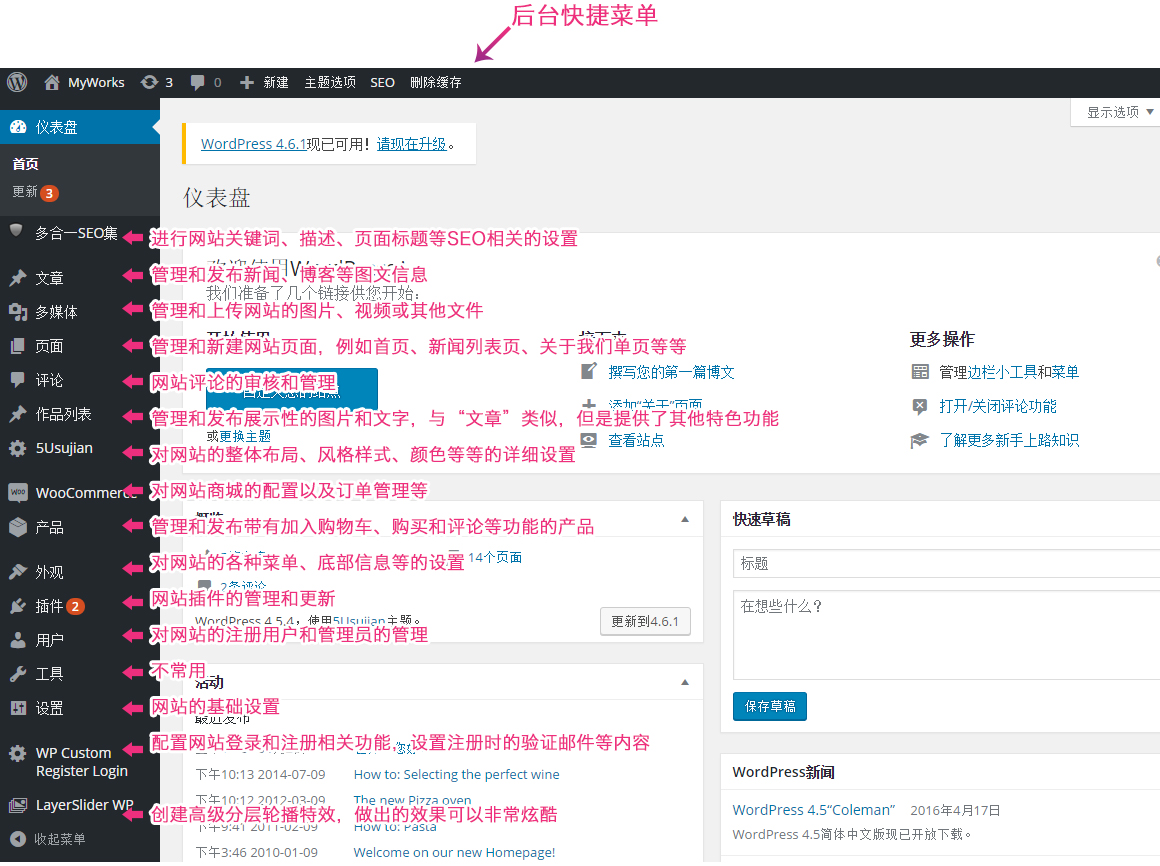The height and width of the screenshot is (866, 1160).
Task: Click the WordPress logo in admin bar
Action: pos(17,82)
